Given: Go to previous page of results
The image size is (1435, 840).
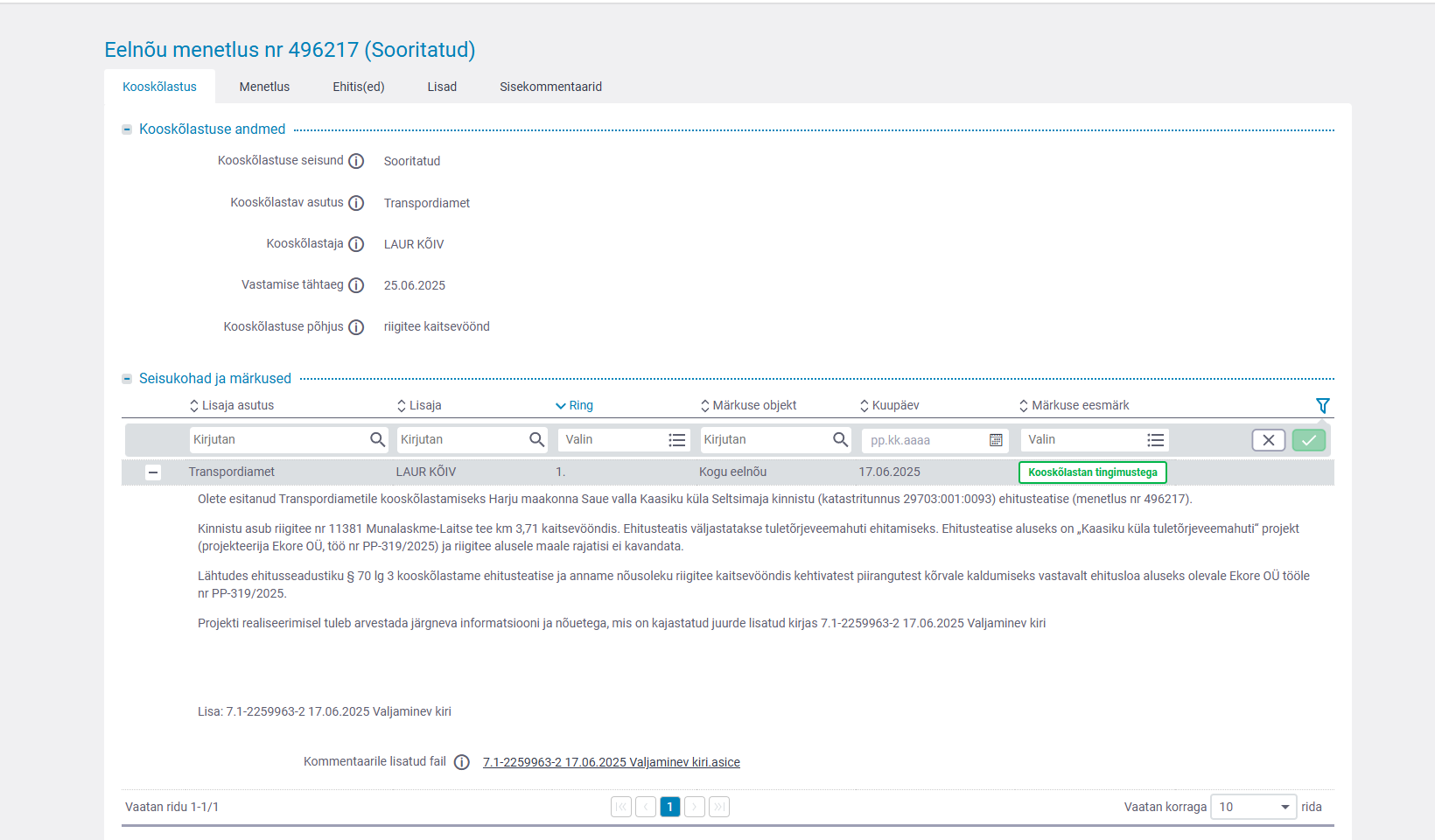Looking at the screenshot, I should (646, 807).
